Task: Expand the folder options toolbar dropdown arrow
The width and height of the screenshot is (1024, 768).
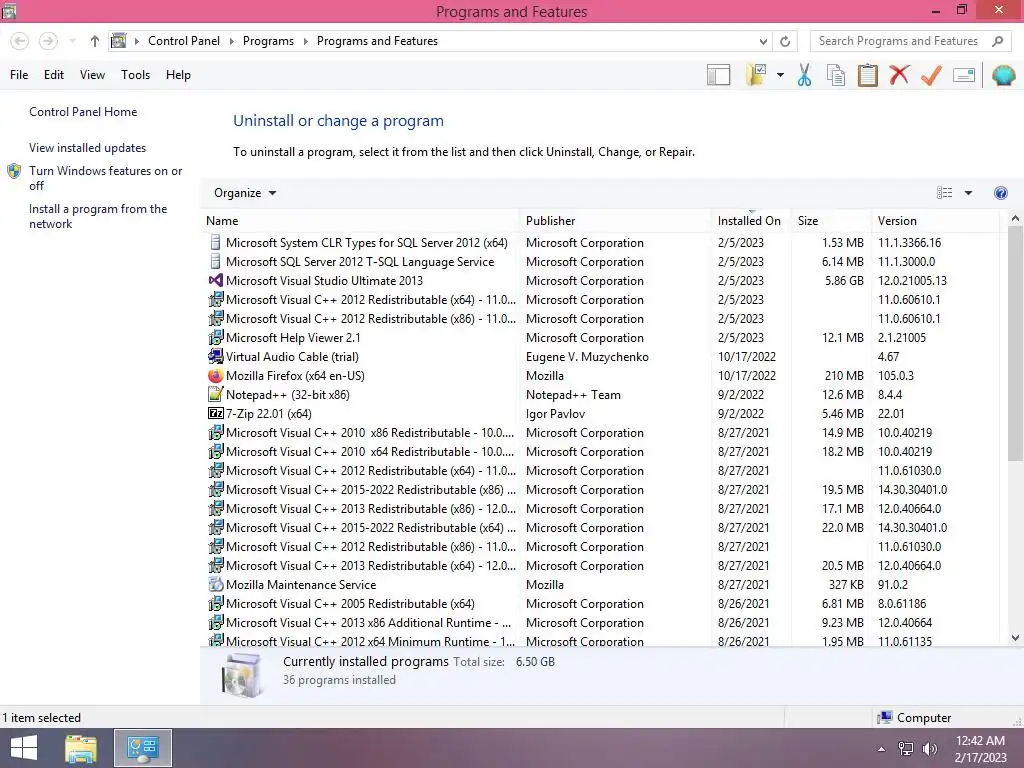Action: point(780,75)
